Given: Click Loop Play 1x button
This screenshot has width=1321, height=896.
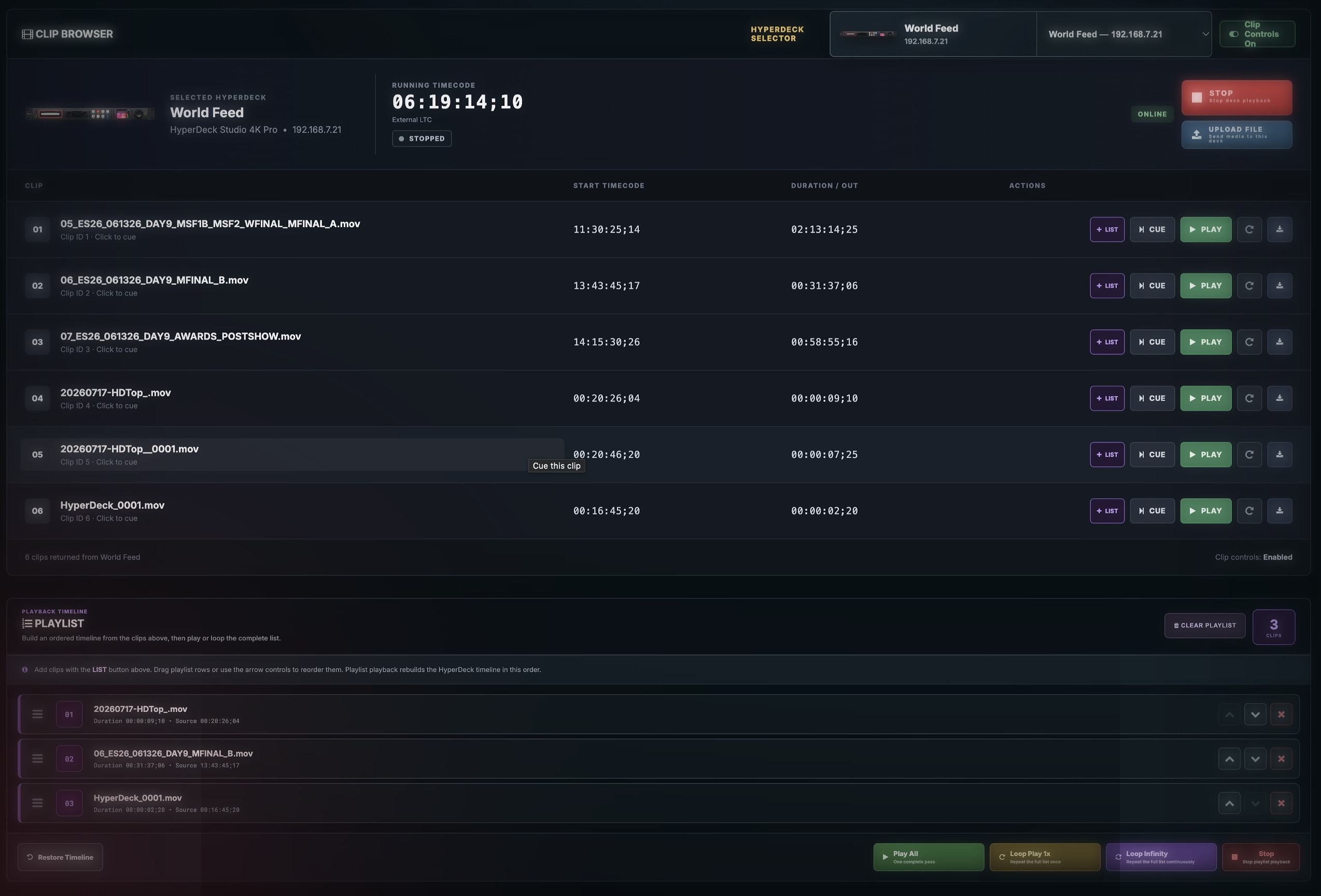Looking at the screenshot, I should 1045,857.
